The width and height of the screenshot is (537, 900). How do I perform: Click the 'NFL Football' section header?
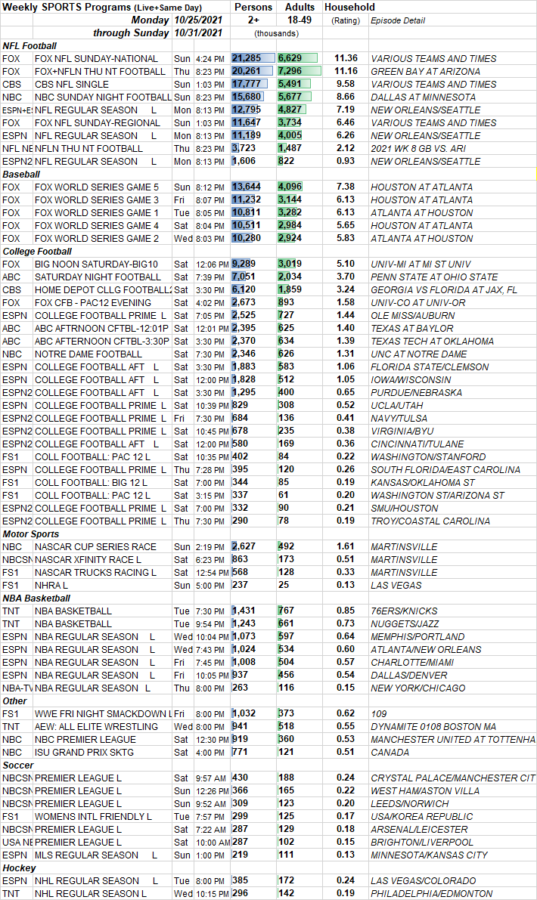pos(30,46)
